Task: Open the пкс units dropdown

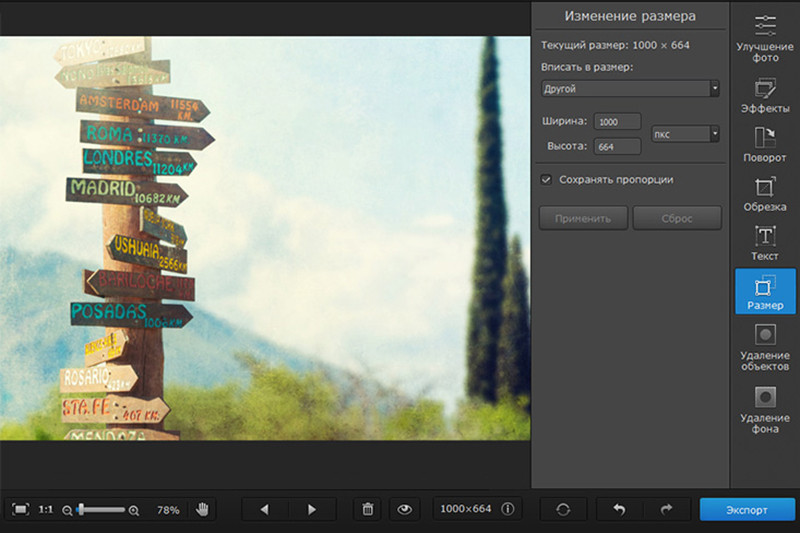Action: click(685, 134)
